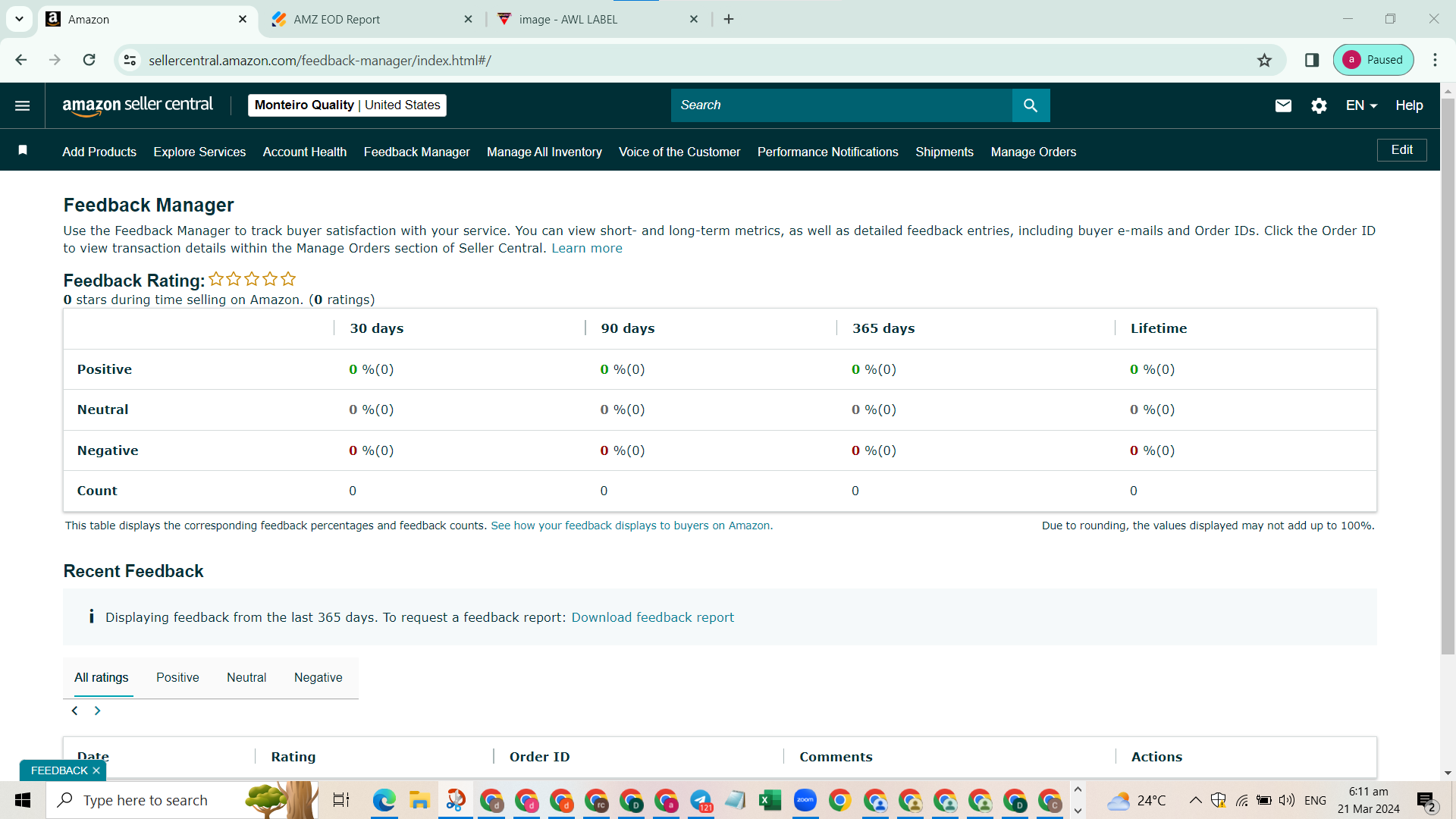
Task: Close the FEEDBACK widget
Action: 96,770
